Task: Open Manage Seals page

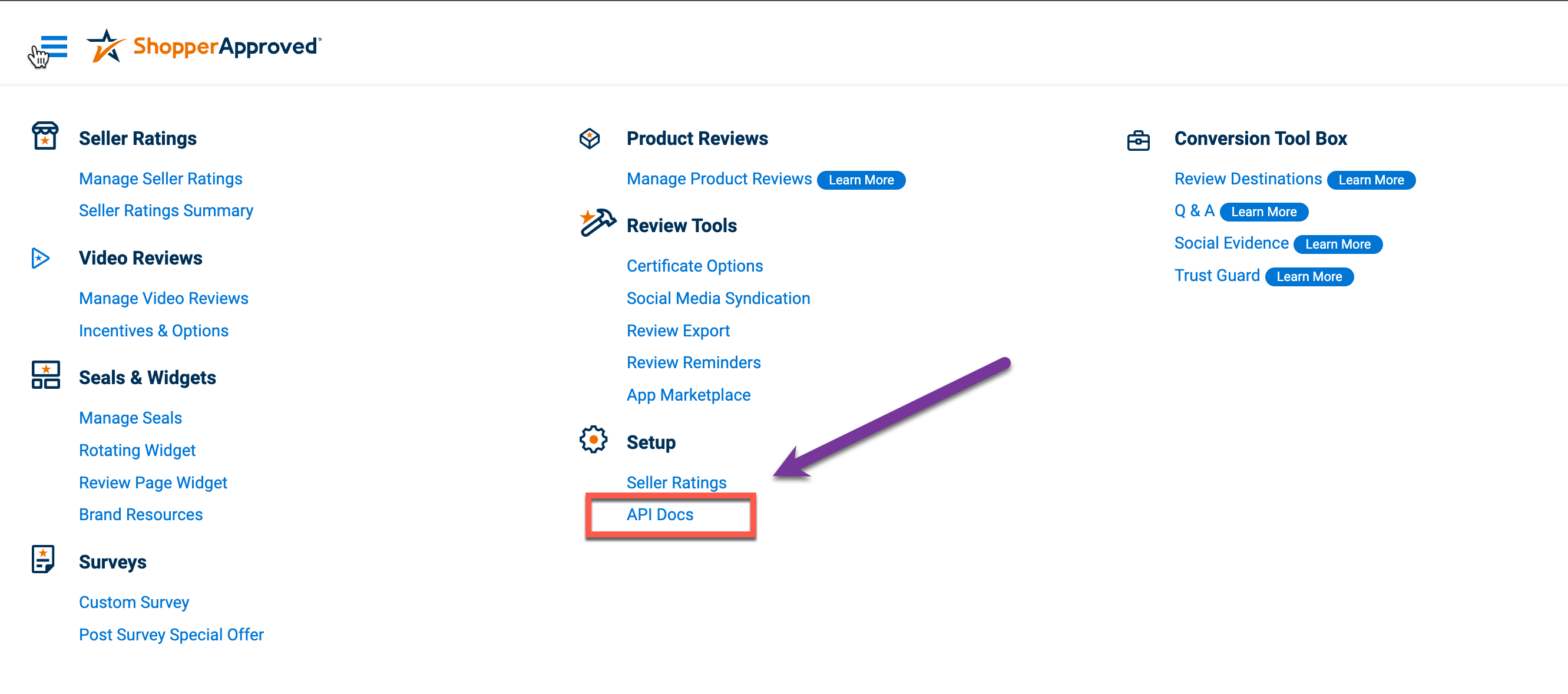Action: pyautogui.click(x=131, y=418)
